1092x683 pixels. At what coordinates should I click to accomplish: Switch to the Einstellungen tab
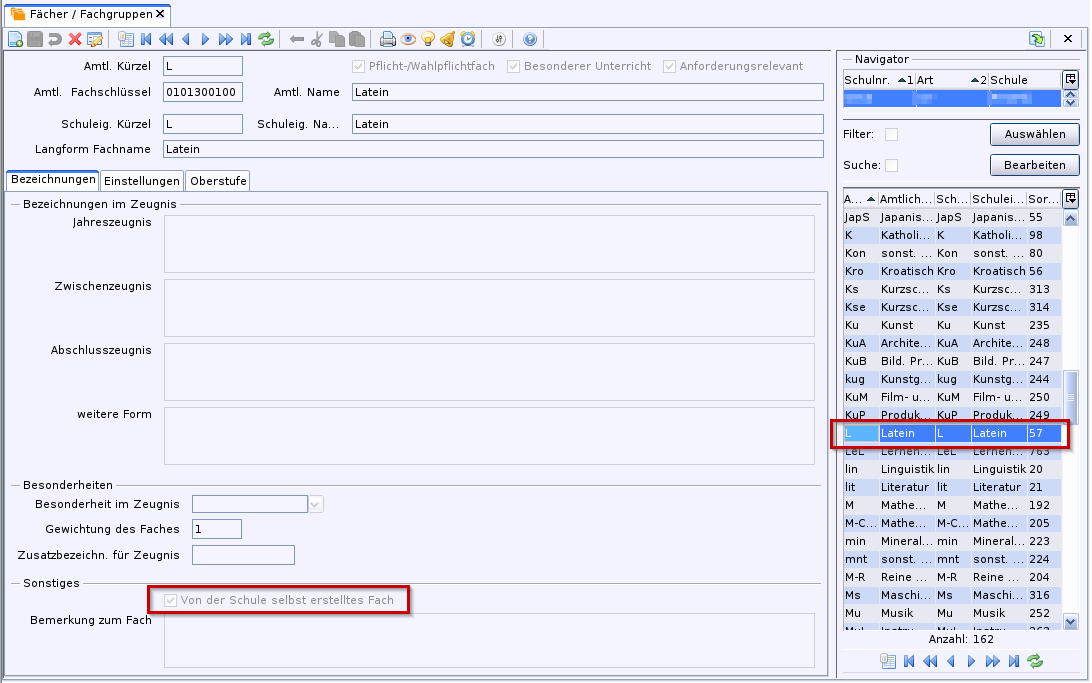[x=142, y=181]
